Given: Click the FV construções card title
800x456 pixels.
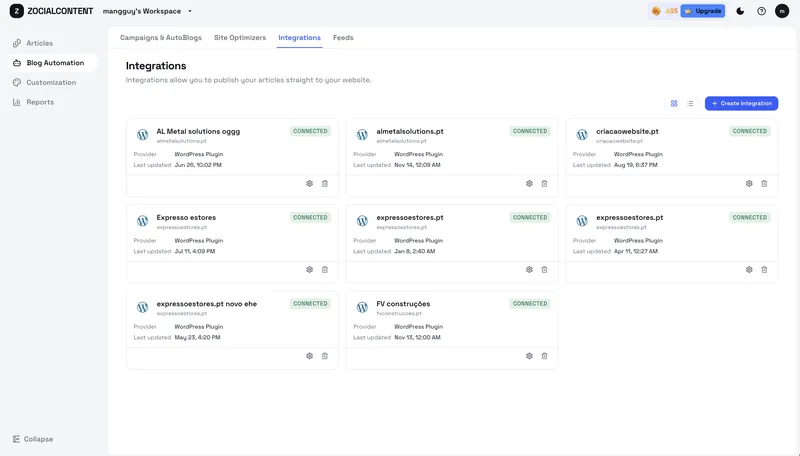Looking at the screenshot, I should (x=403, y=304).
